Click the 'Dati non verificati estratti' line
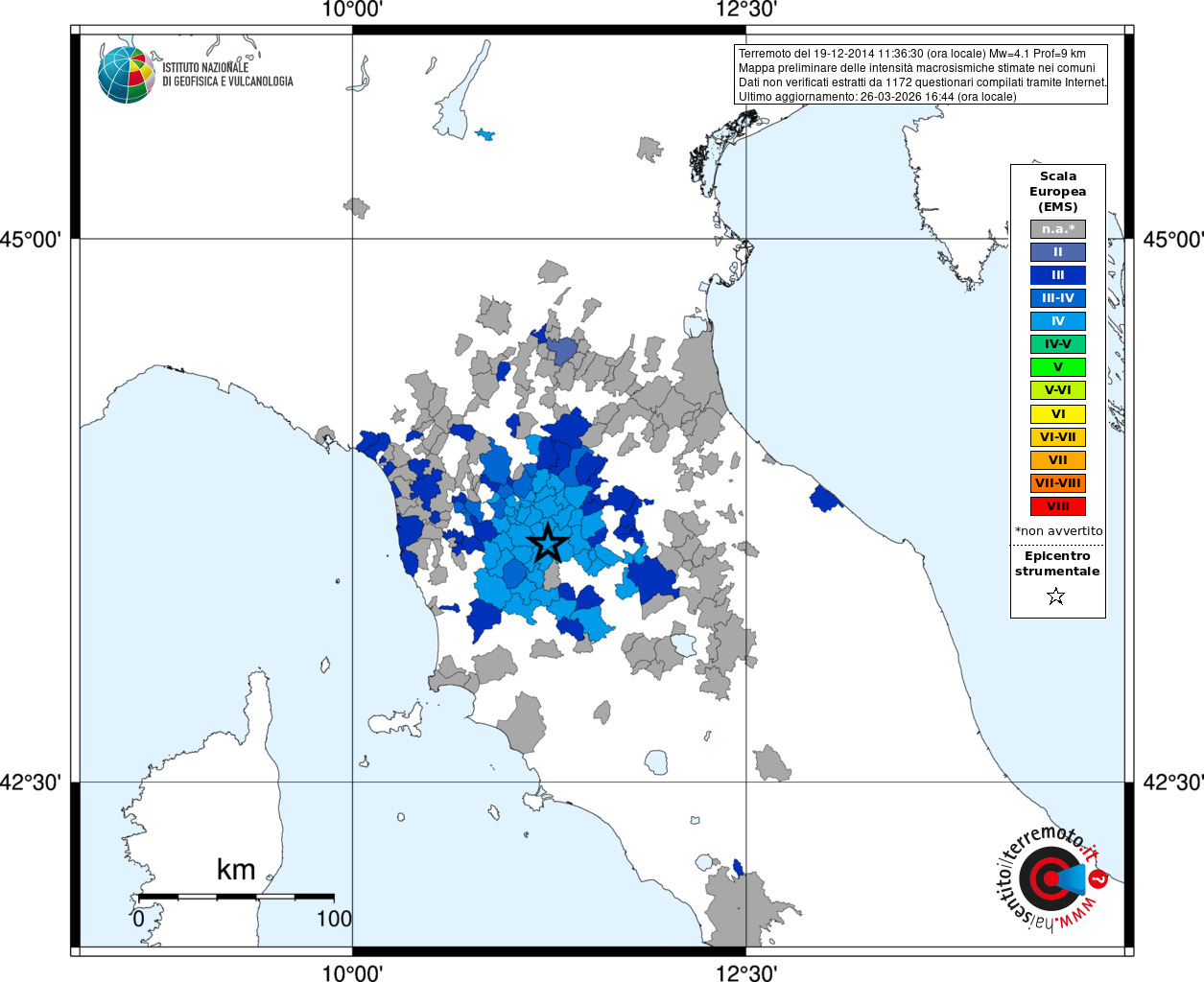 923,82
